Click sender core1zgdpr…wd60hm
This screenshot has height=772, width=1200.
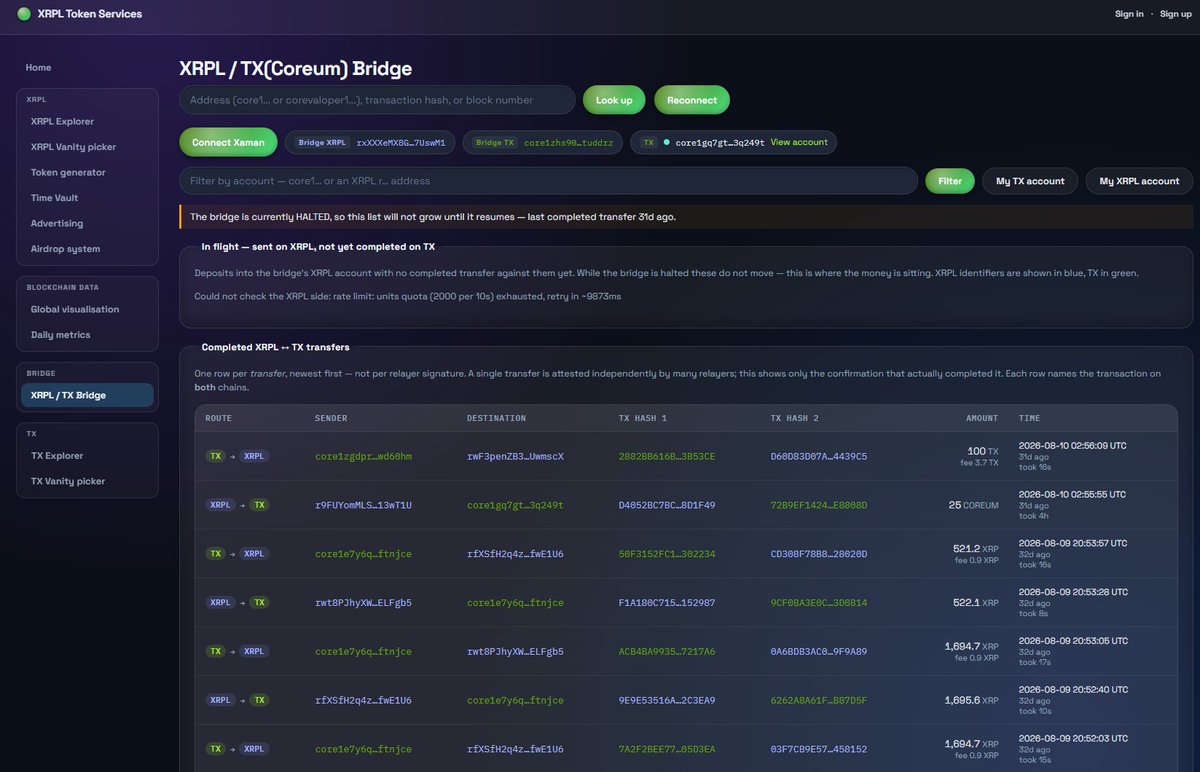tap(363, 457)
